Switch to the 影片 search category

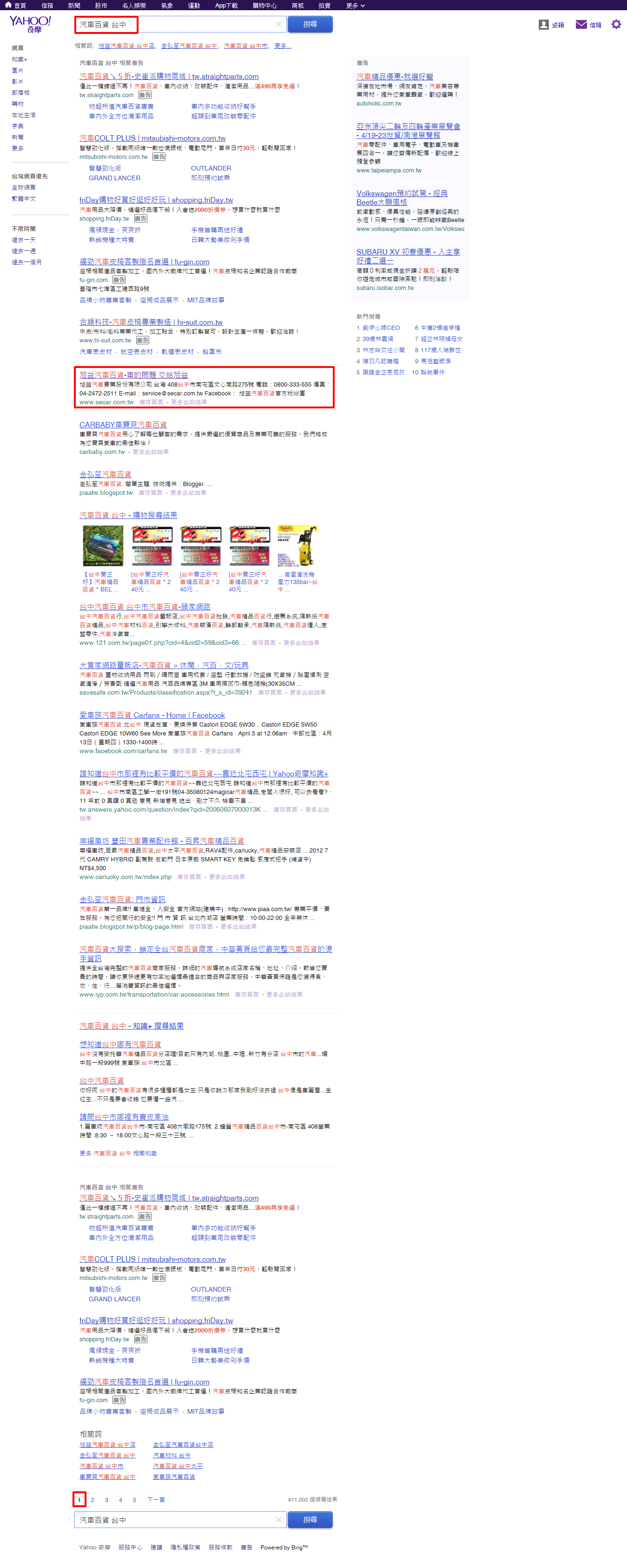click(x=18, y=81)
